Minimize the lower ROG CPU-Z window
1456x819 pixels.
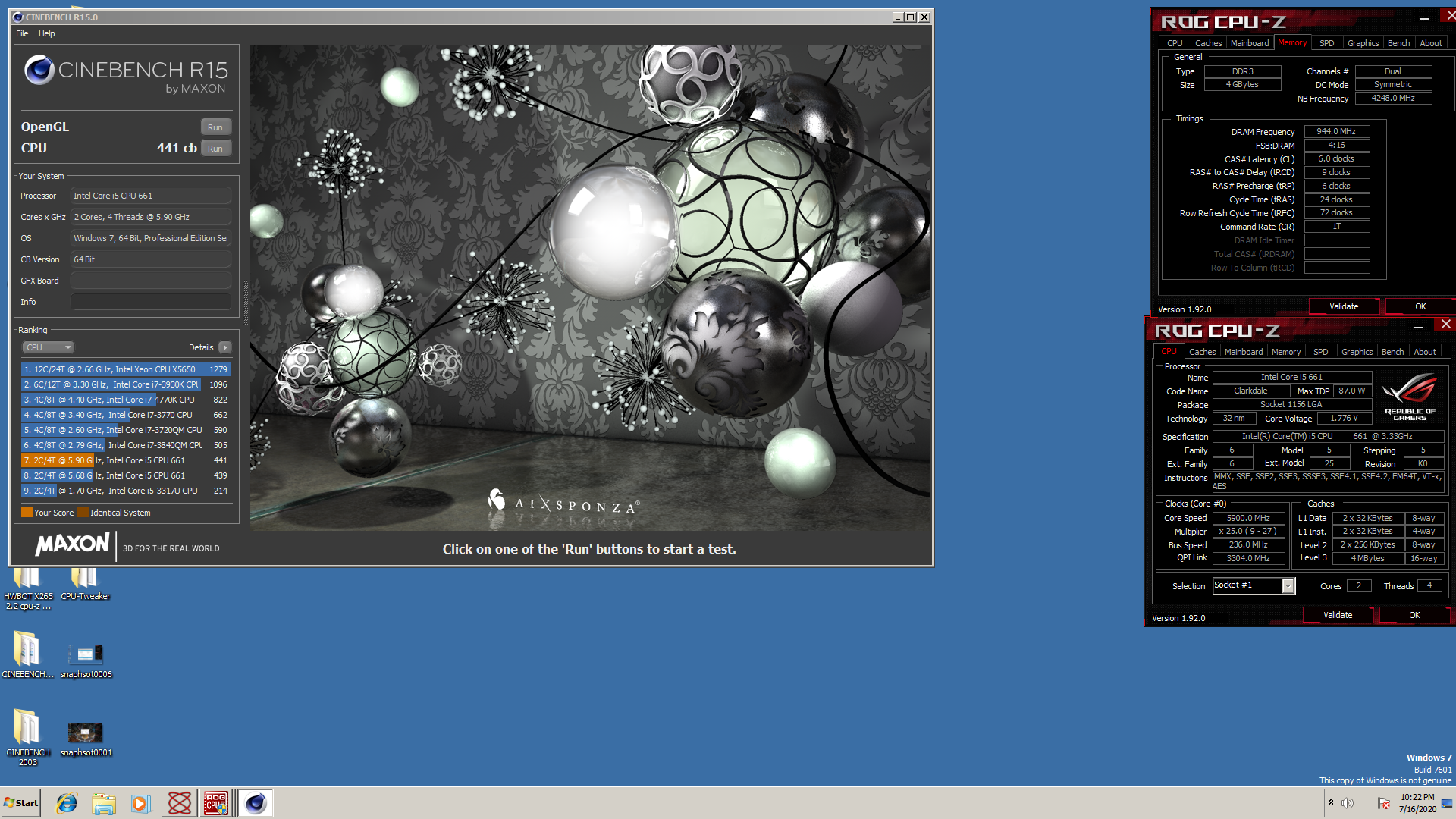pos(1419,327)
